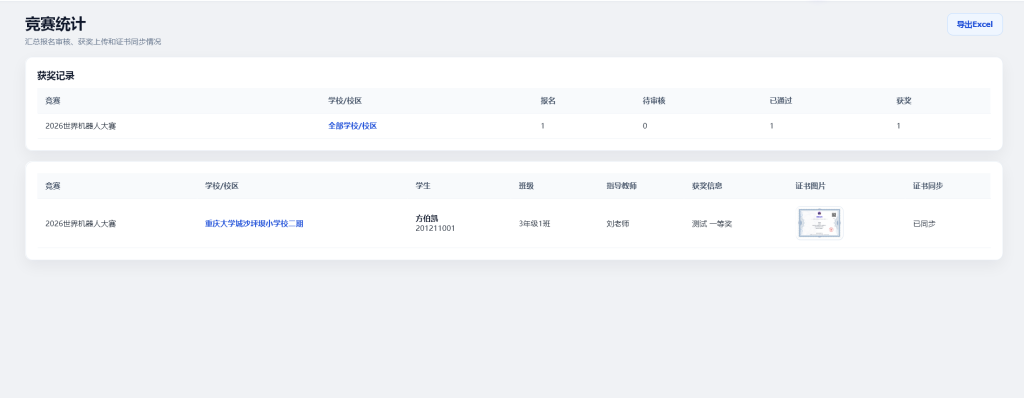Click the 已通过 column header

pyautogui.click(x=780, y=101)
